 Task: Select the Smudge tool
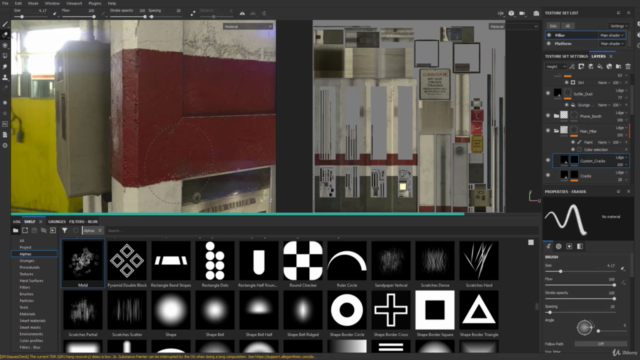coord(5,67)
